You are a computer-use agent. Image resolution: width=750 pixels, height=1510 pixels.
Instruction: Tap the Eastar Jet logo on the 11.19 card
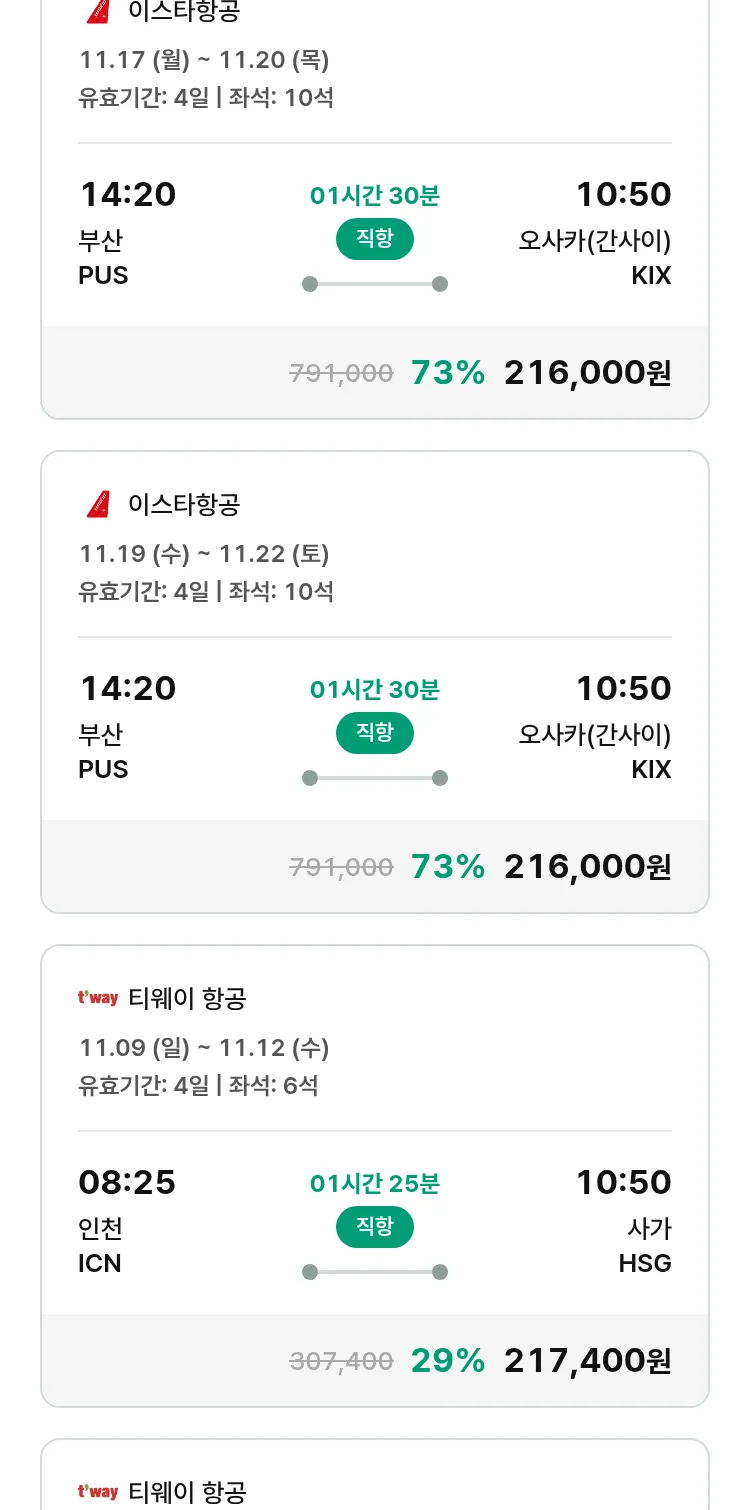coord(98,504)
